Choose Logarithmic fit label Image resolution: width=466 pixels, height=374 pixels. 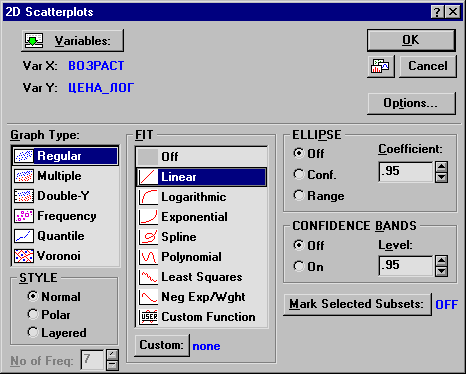pyautogui.click(x=194, y=197)
